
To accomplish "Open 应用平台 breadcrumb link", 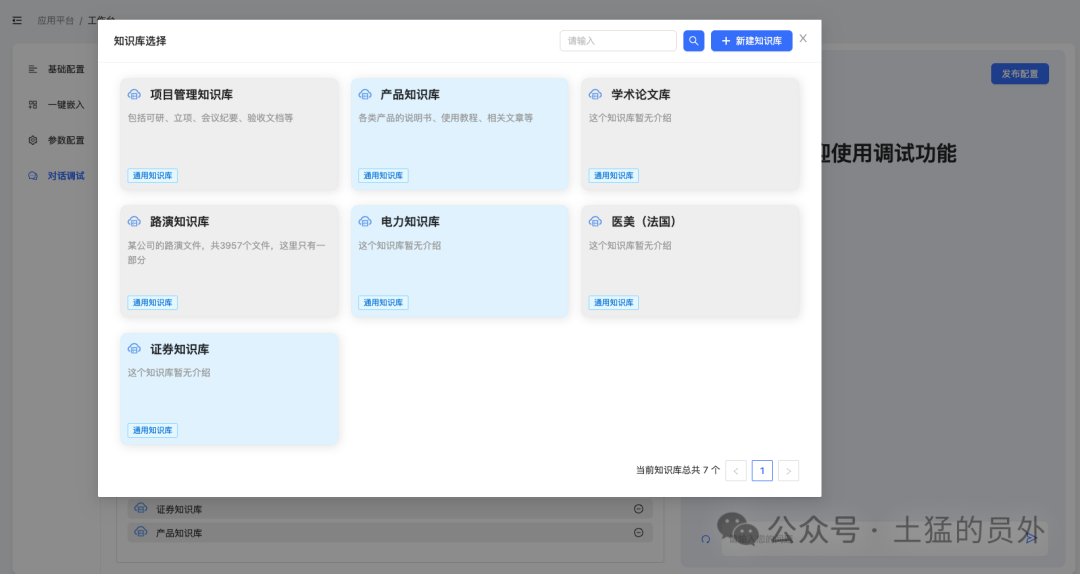I will [x=56, y=21].
